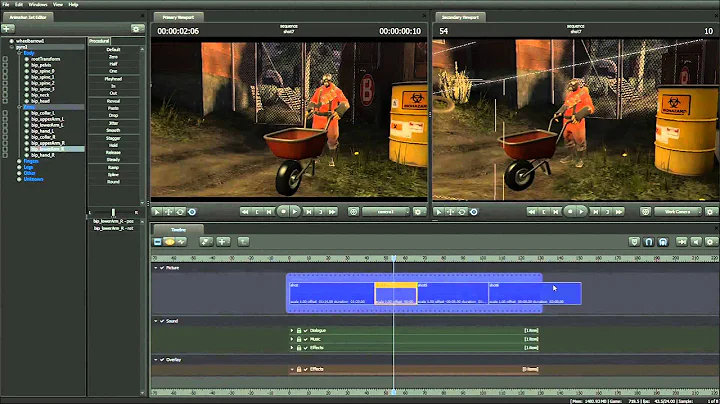The height and width of the screenshot is (404, 720).
Task: Open the File menu
Action: coord(6,5)
